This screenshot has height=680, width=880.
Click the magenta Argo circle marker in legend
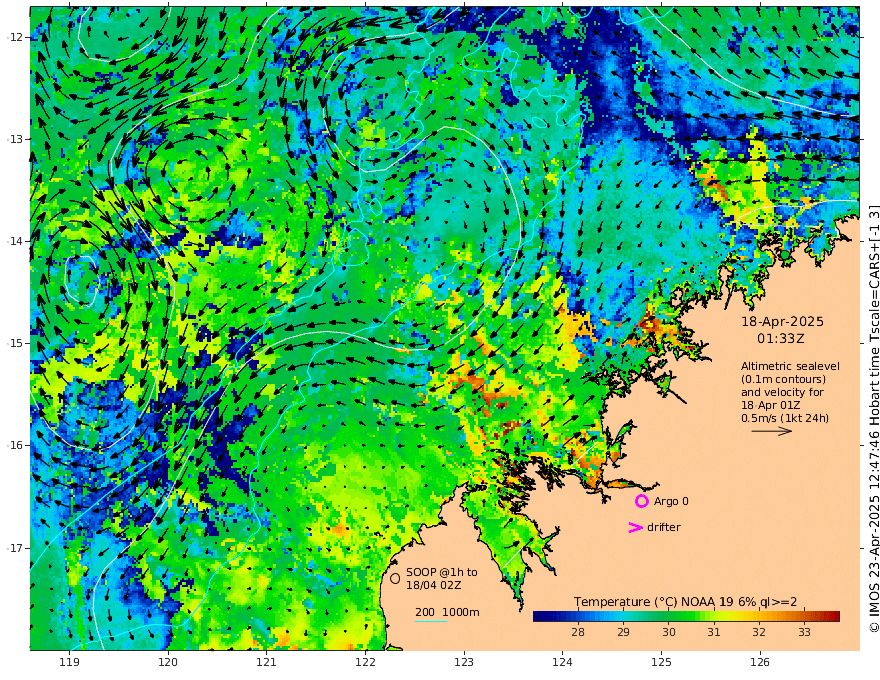coord(641,501)
